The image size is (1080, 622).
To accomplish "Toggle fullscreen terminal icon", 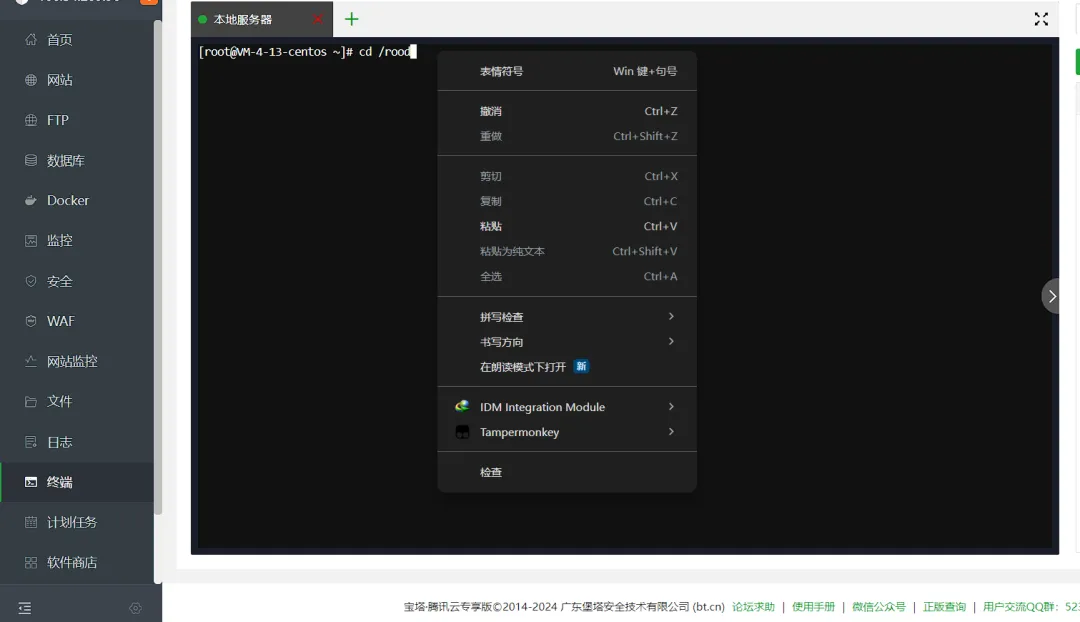I will [x=1041, y=19].
